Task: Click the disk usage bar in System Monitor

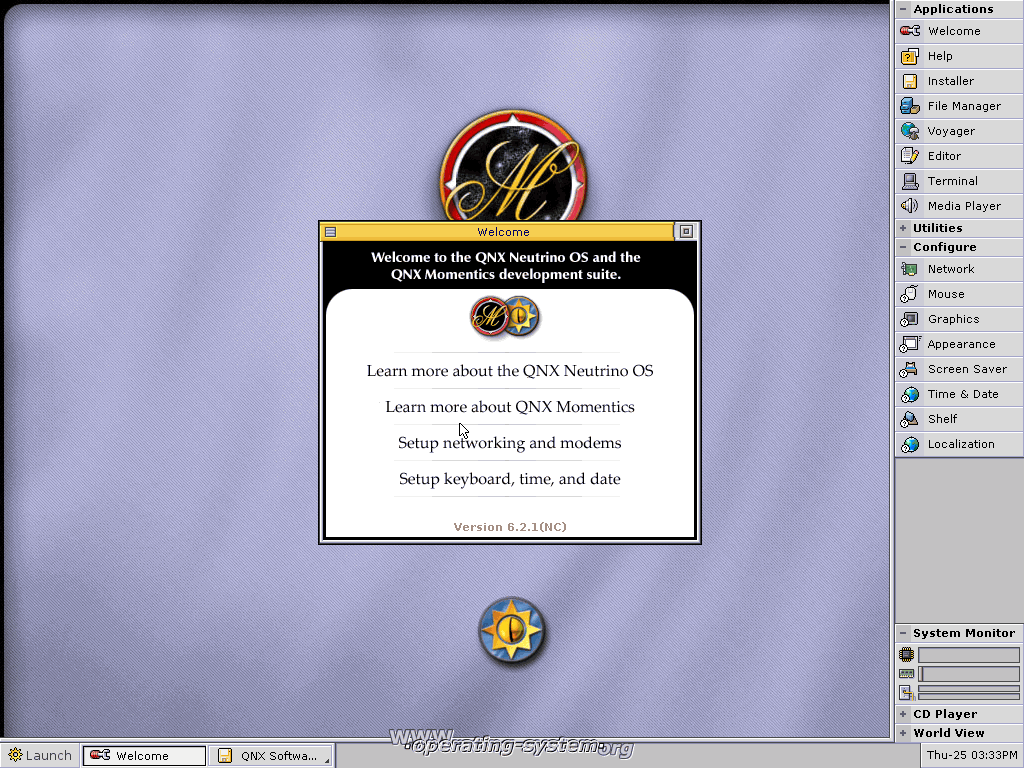Action: tap(968, 693)
